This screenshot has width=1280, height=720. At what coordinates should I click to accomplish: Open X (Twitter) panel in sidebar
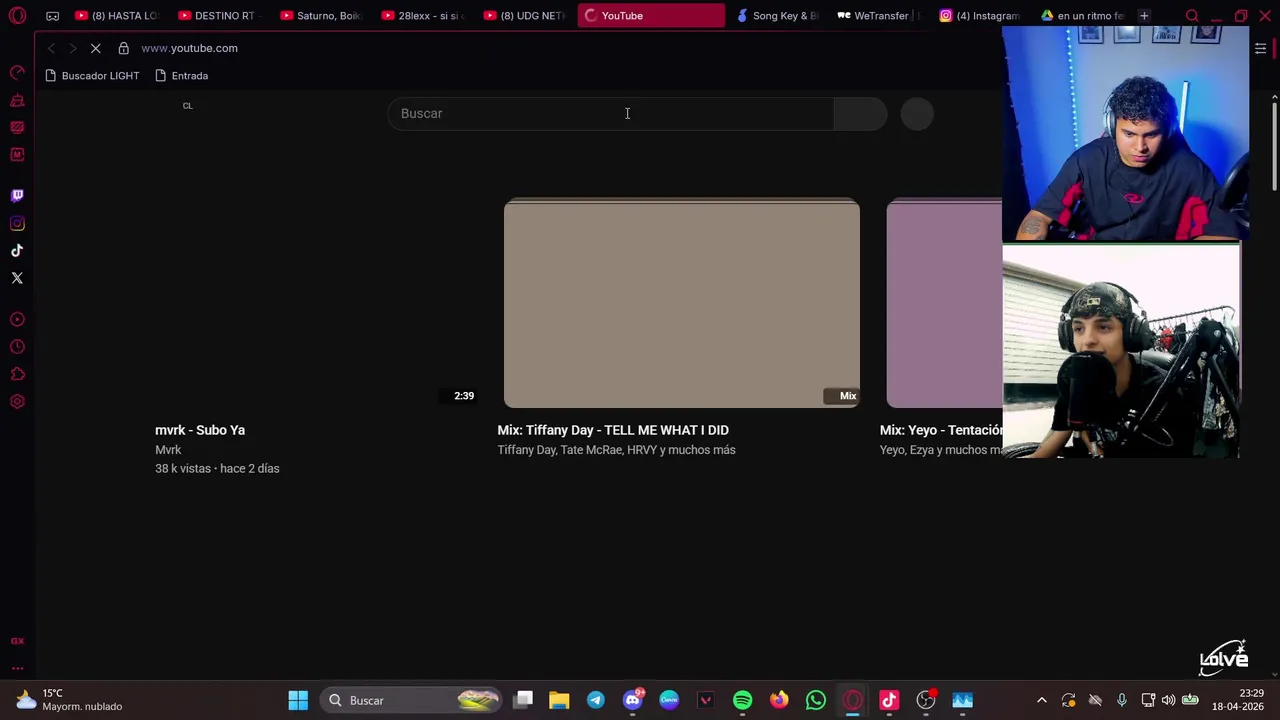click(x=17, y=278)
